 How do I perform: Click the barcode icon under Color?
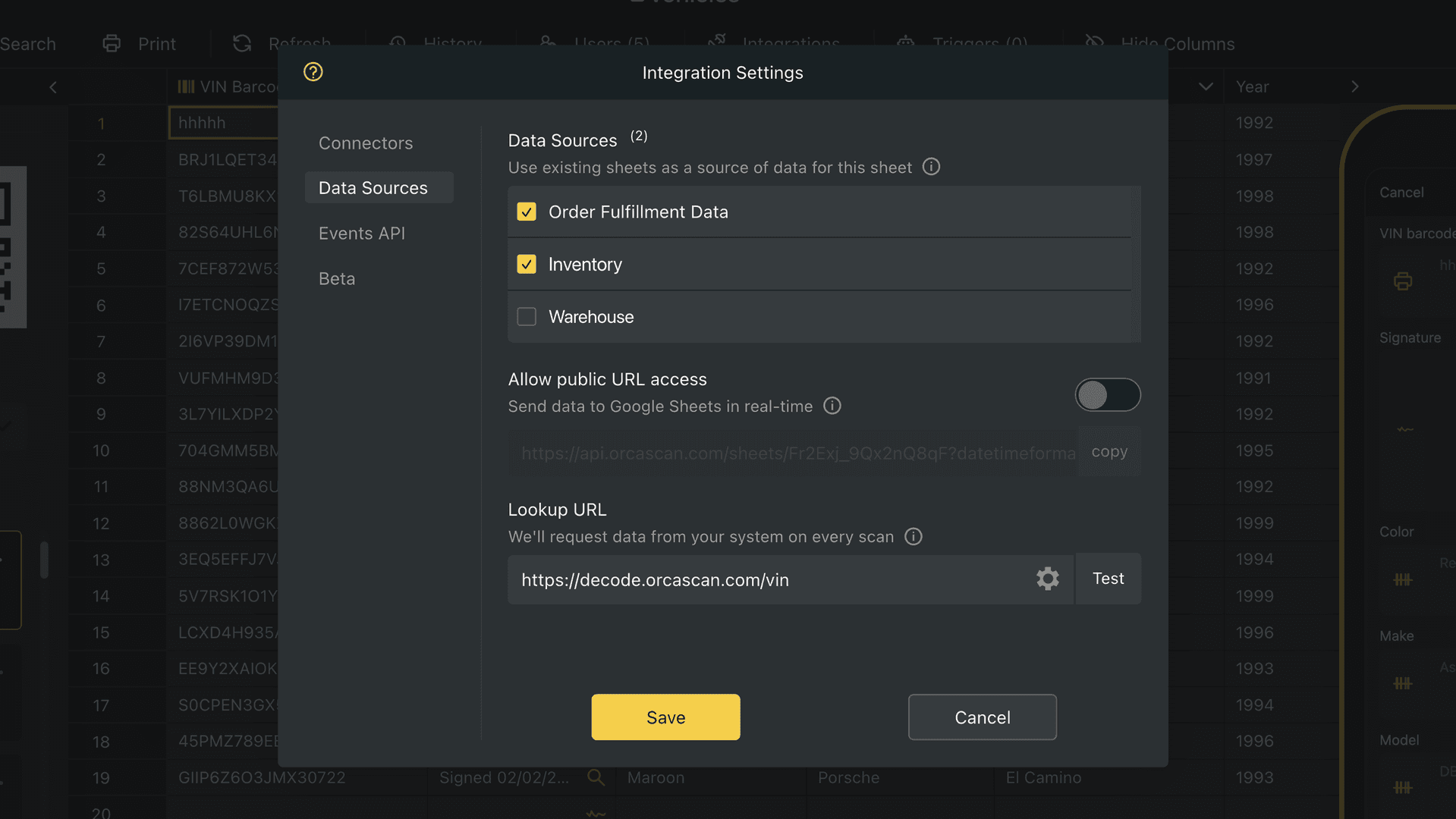coord(1402,579)
